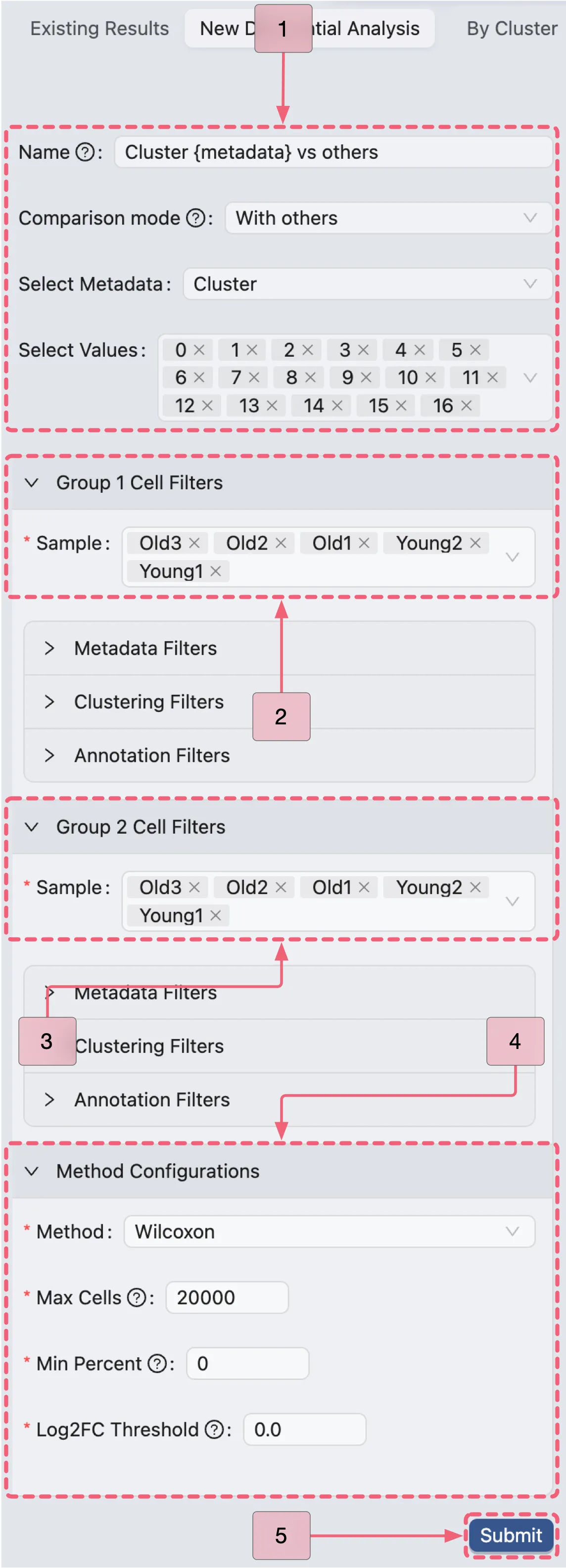The width and height of the screenshot is (566, 1568).
Task: Switch to the By Cluster tab
Action: [x=511, y=29]
